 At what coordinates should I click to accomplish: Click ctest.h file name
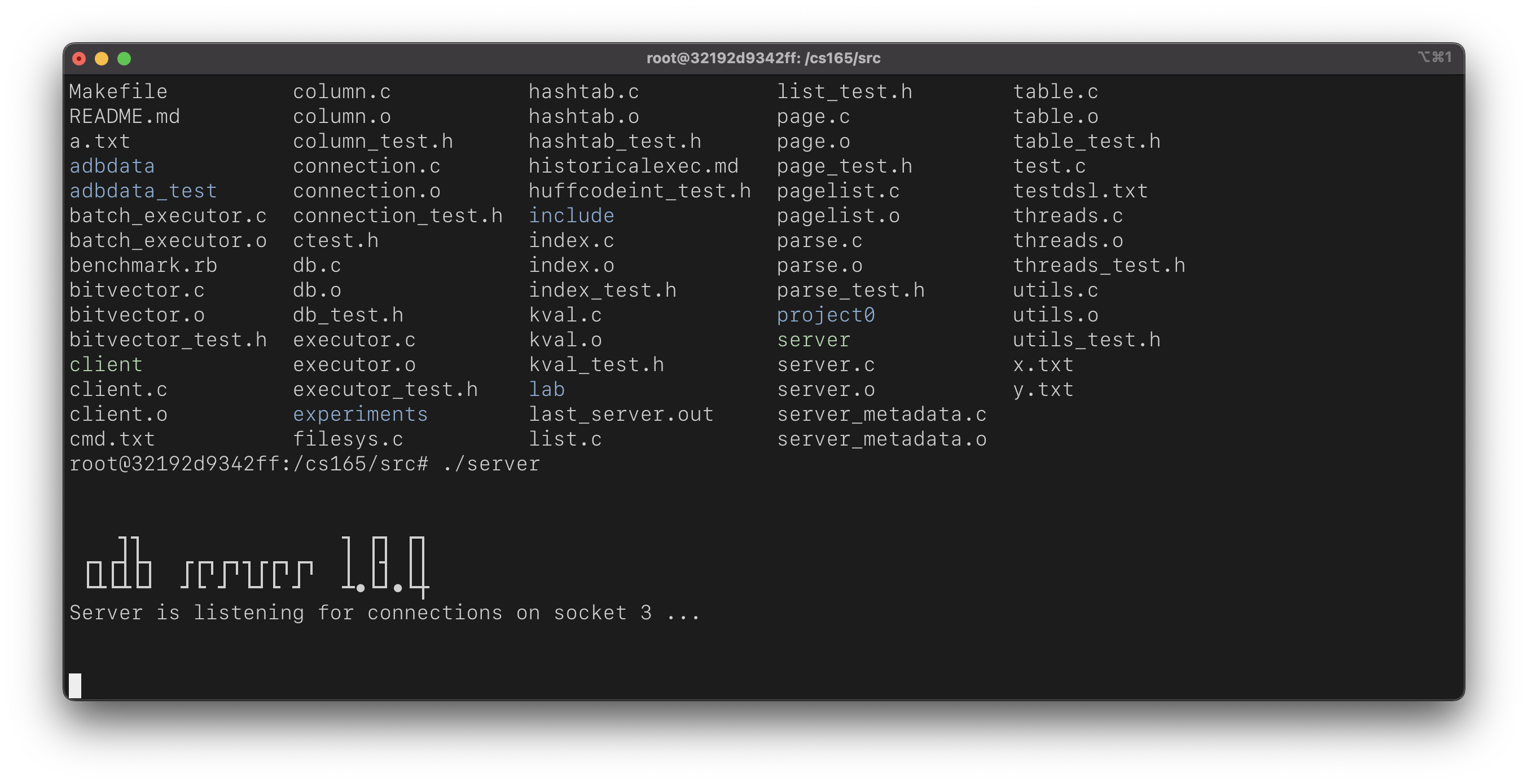point(336,241)
